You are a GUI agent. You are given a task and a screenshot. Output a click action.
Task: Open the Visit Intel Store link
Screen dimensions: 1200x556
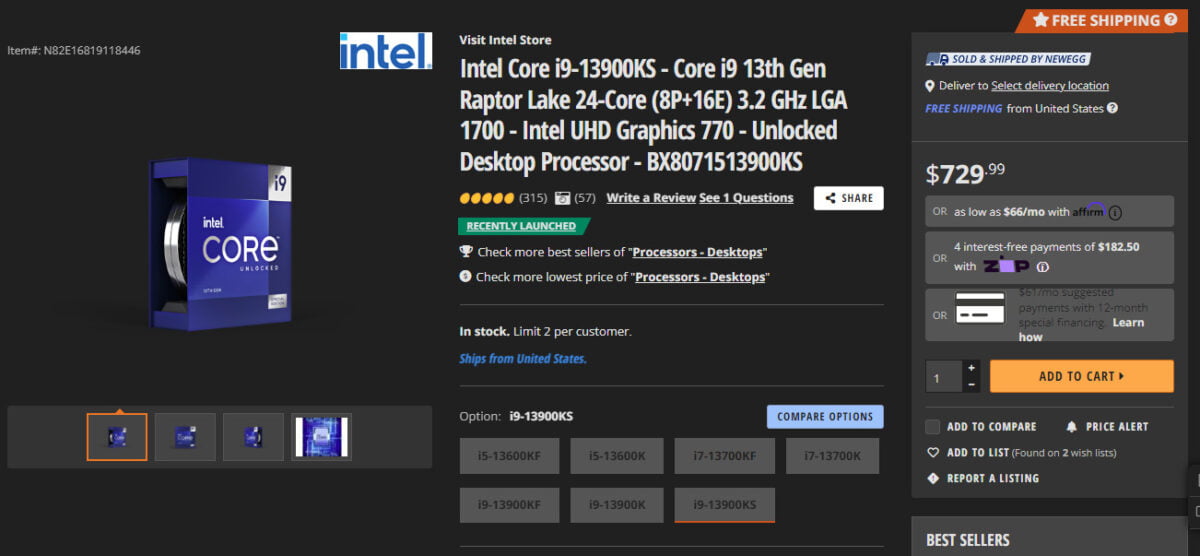tap(505, 40)
